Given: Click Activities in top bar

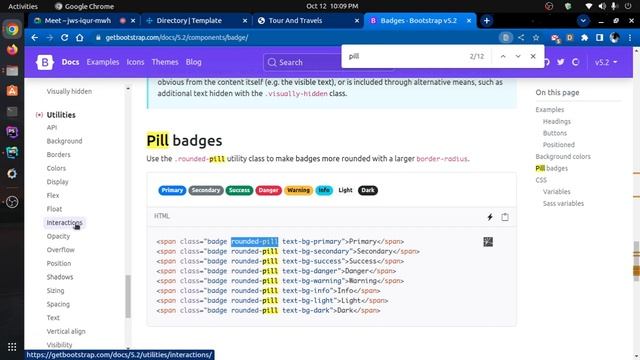Looking at the screenshot, I should tap(23, 6).
